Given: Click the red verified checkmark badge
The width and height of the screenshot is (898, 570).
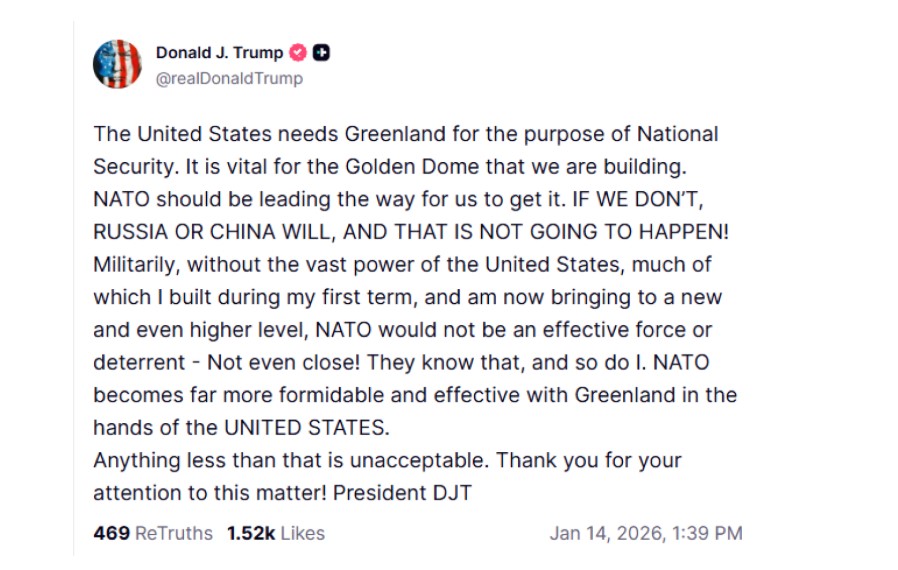Looking at the screenshot, I should click(x=298, y=53).
